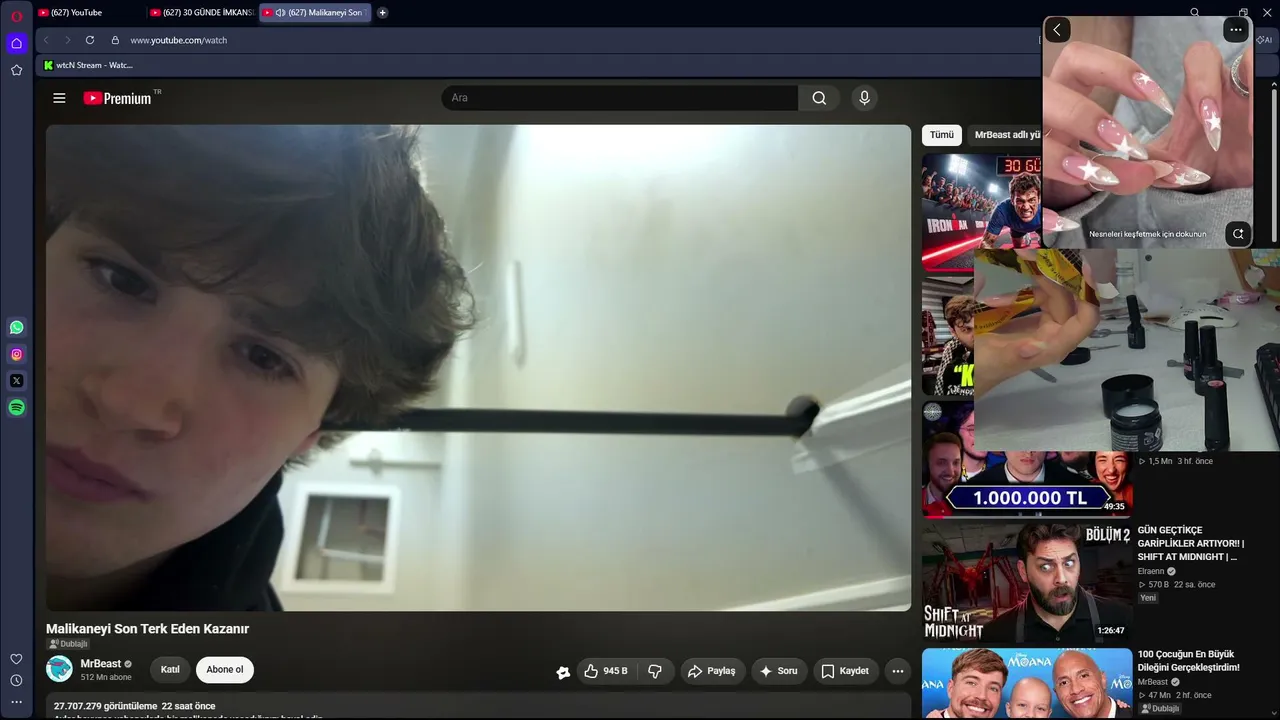The image size is (1280, 720).
Task: Click the visual search lens icon on nail image
Action: tap(1238, 234)
